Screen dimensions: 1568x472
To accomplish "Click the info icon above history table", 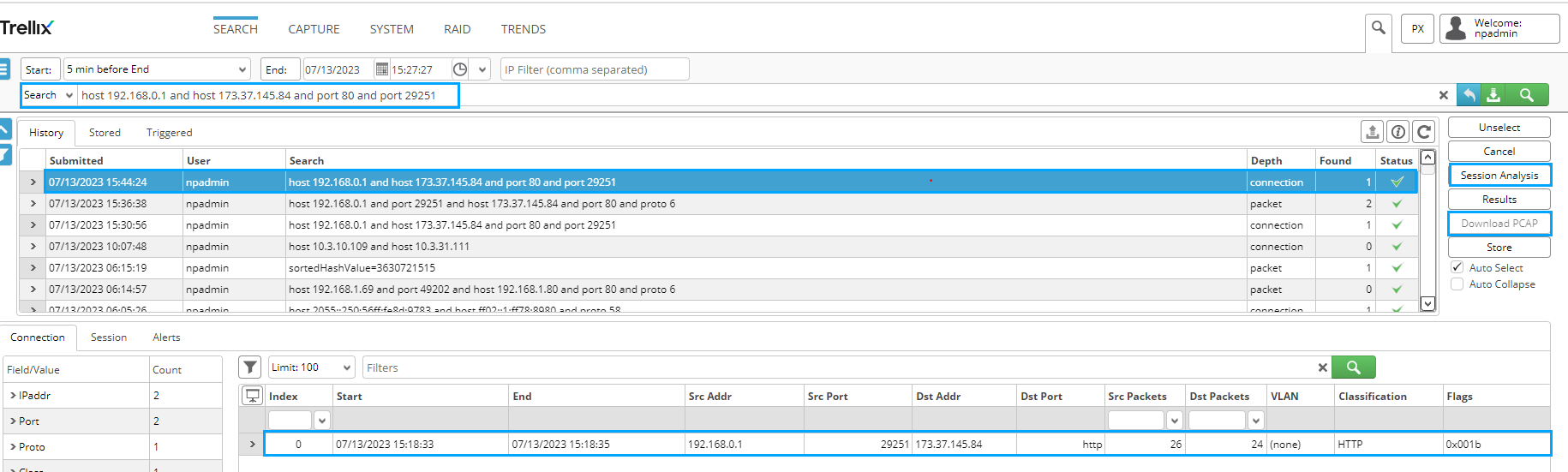I will click(x=1397, y=132).
